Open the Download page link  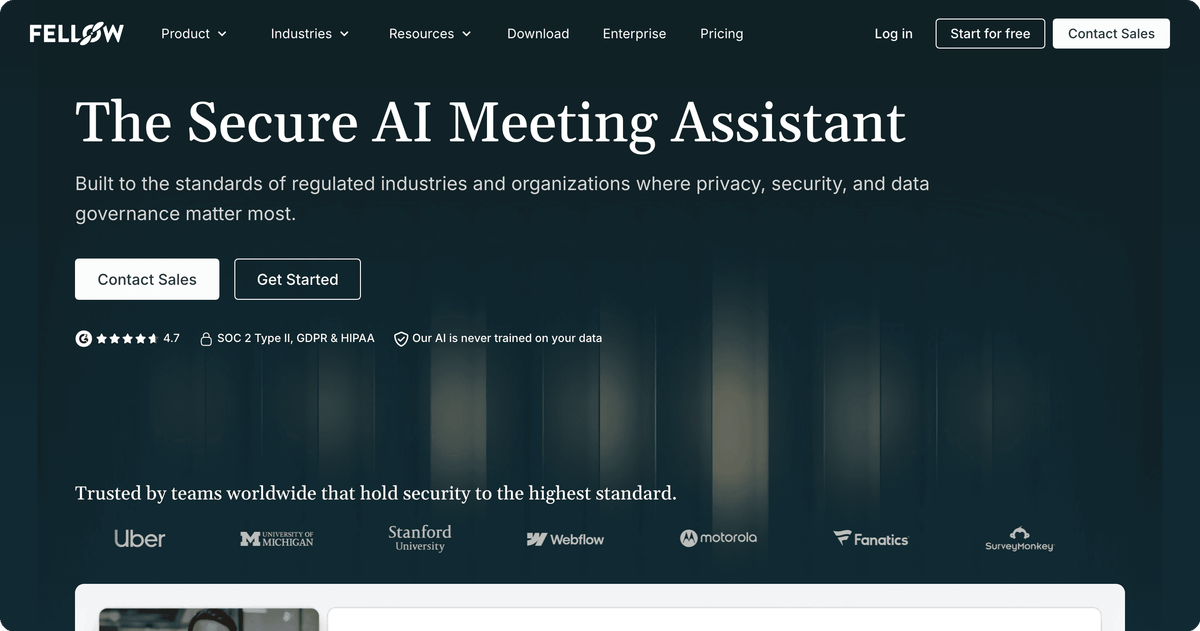coord(538,34)
